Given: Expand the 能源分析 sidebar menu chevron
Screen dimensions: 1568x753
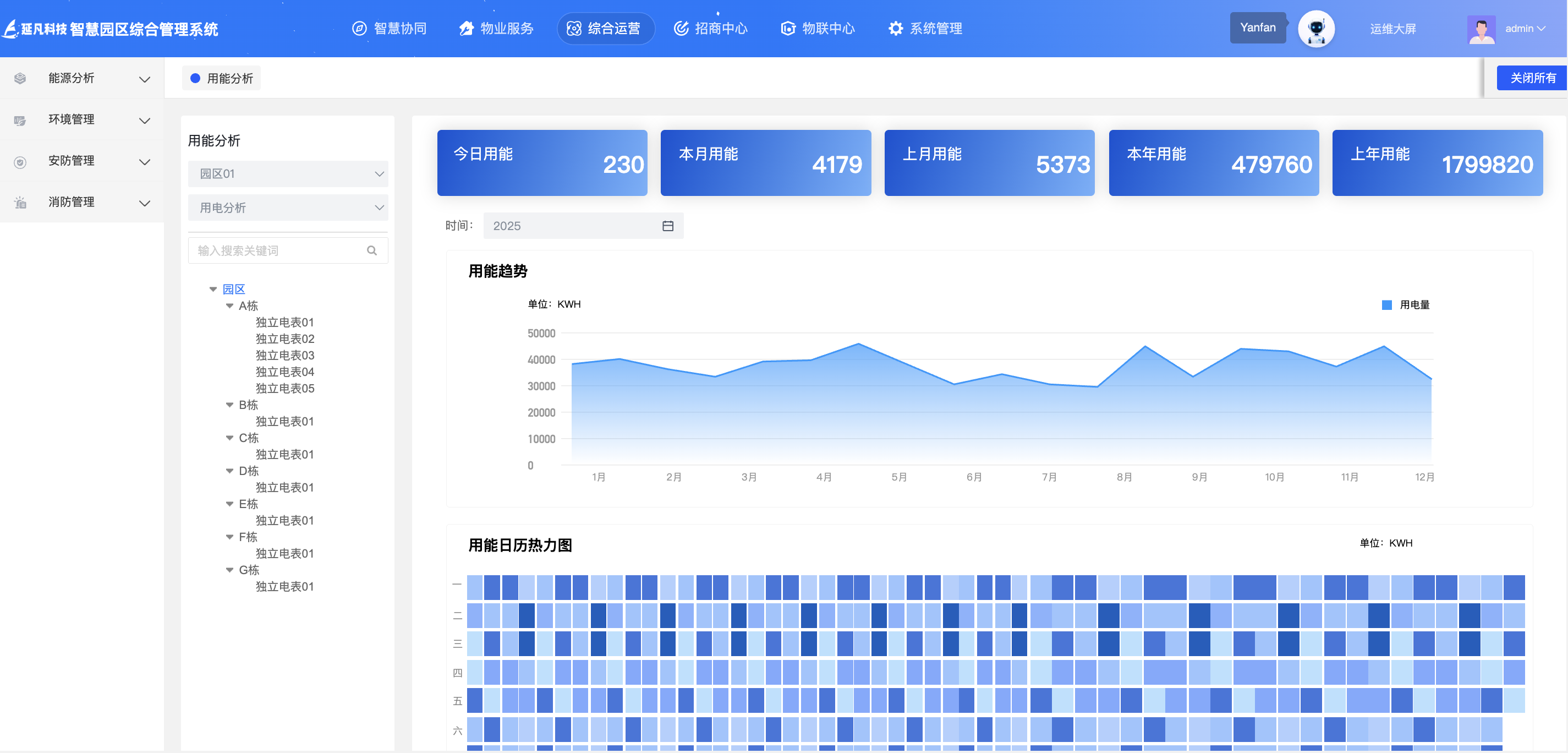Looking at the screenshot, I should [145, 79].
